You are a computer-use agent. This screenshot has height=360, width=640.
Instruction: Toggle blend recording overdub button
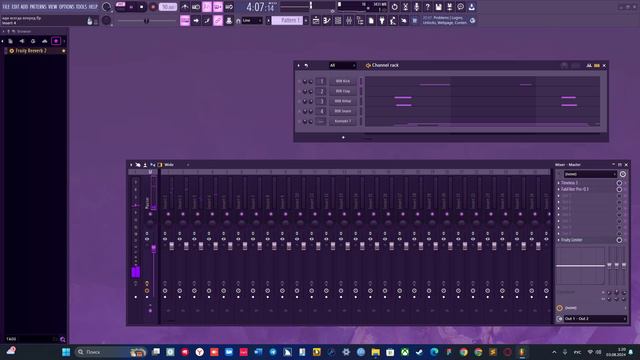tap(218, 7)
